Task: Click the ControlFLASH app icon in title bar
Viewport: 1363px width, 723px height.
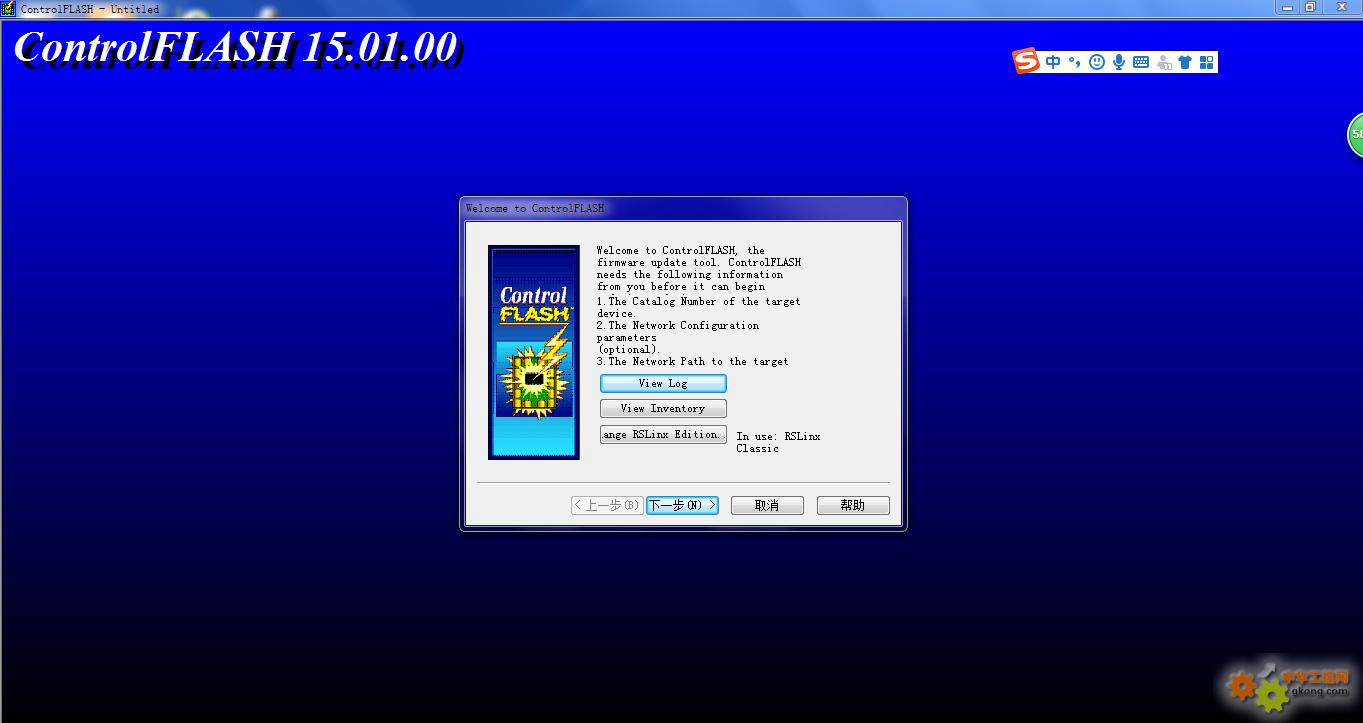Action: 8,8
